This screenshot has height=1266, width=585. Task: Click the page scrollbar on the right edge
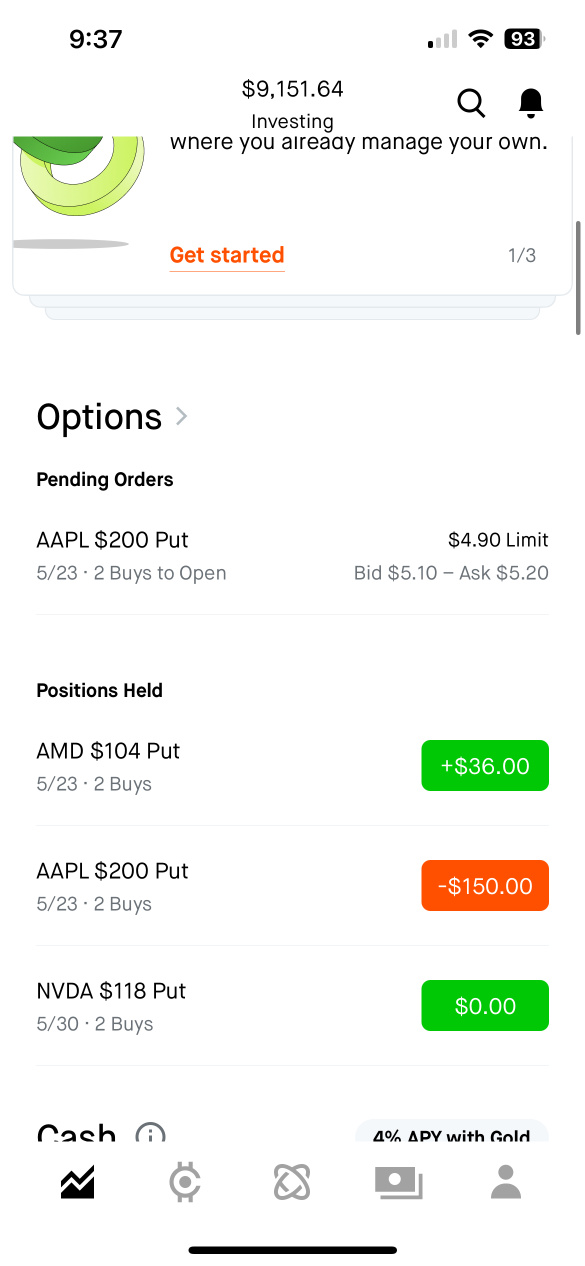578,277
